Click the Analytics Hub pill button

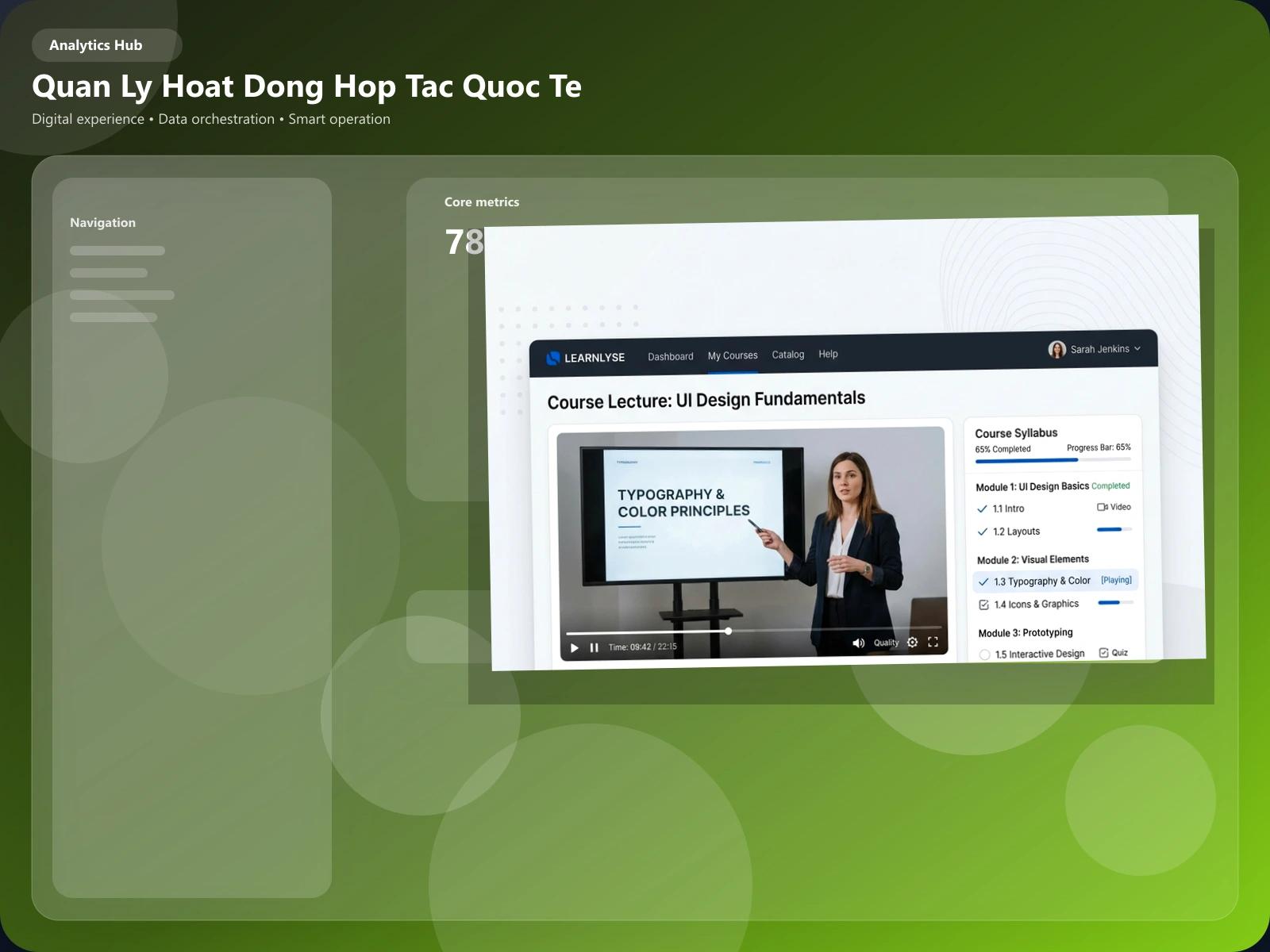[x=107, y=45]
